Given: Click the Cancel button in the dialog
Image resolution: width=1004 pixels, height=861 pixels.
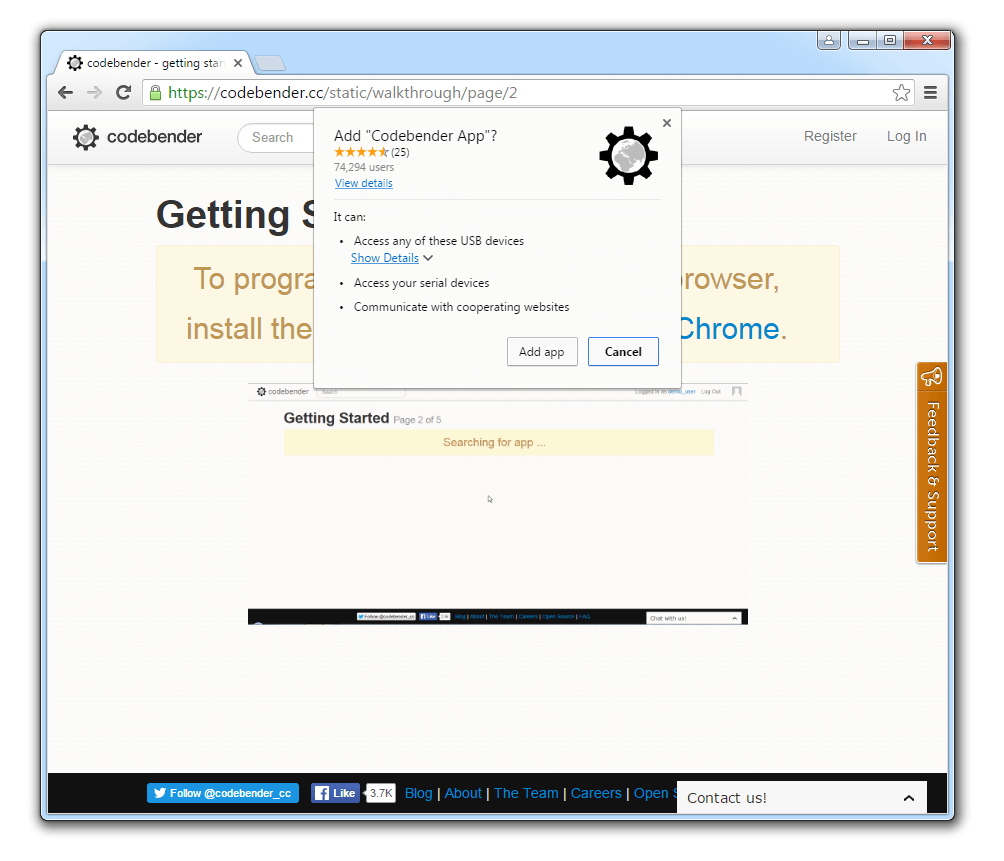Looking at the screenshot, I should pyautogui.click(x=623, y=351).
